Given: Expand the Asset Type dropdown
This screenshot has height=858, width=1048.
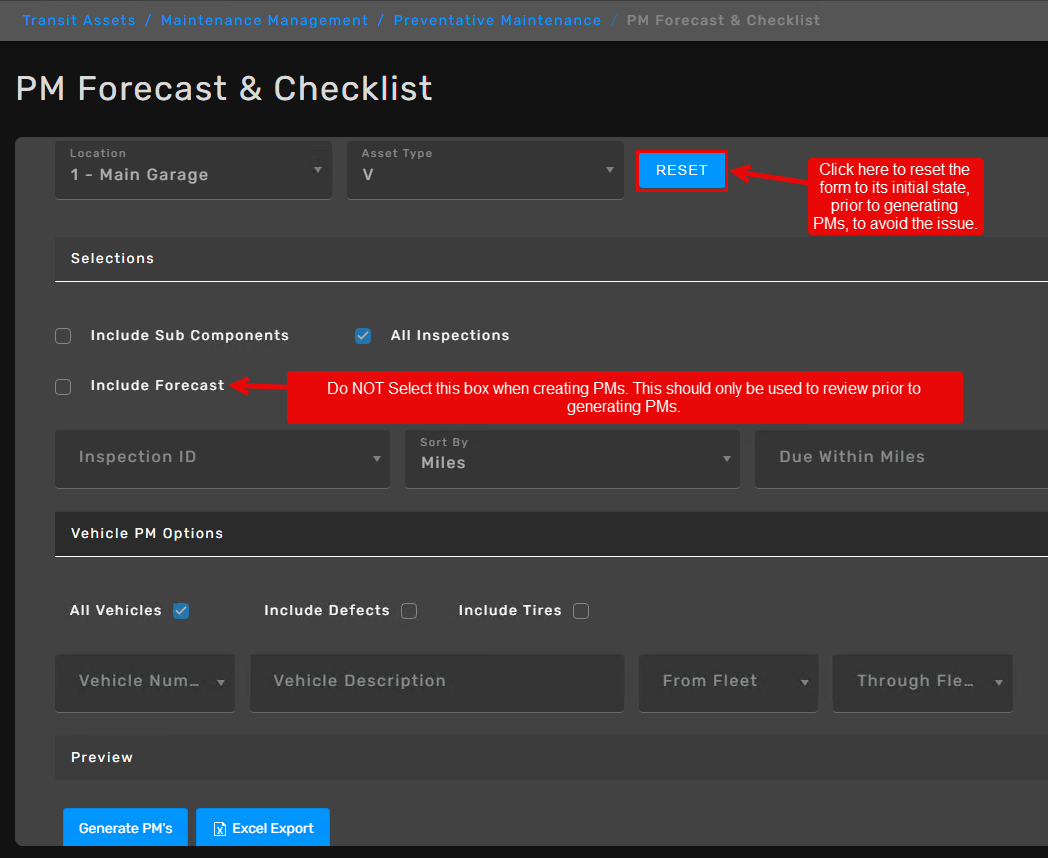Looking at the screenshot, I should coord(485,170).
